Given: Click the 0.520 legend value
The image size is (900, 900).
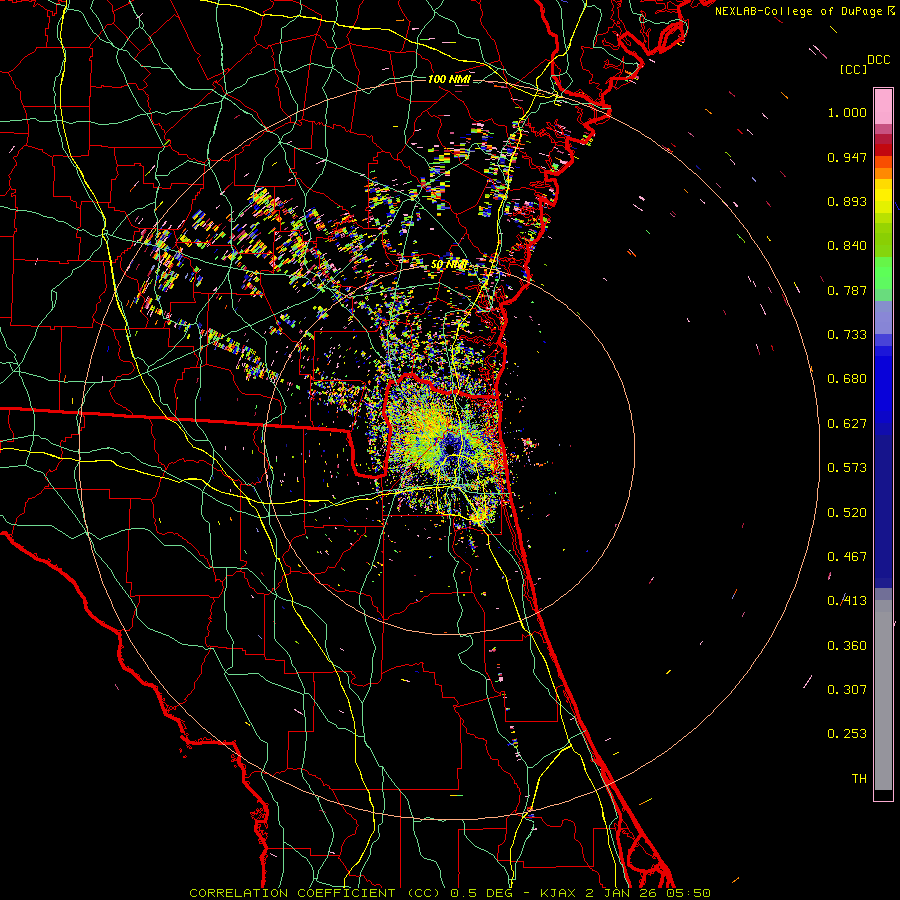Looking at the screenshot, I should pyautogui.click(x=847, y=513).
